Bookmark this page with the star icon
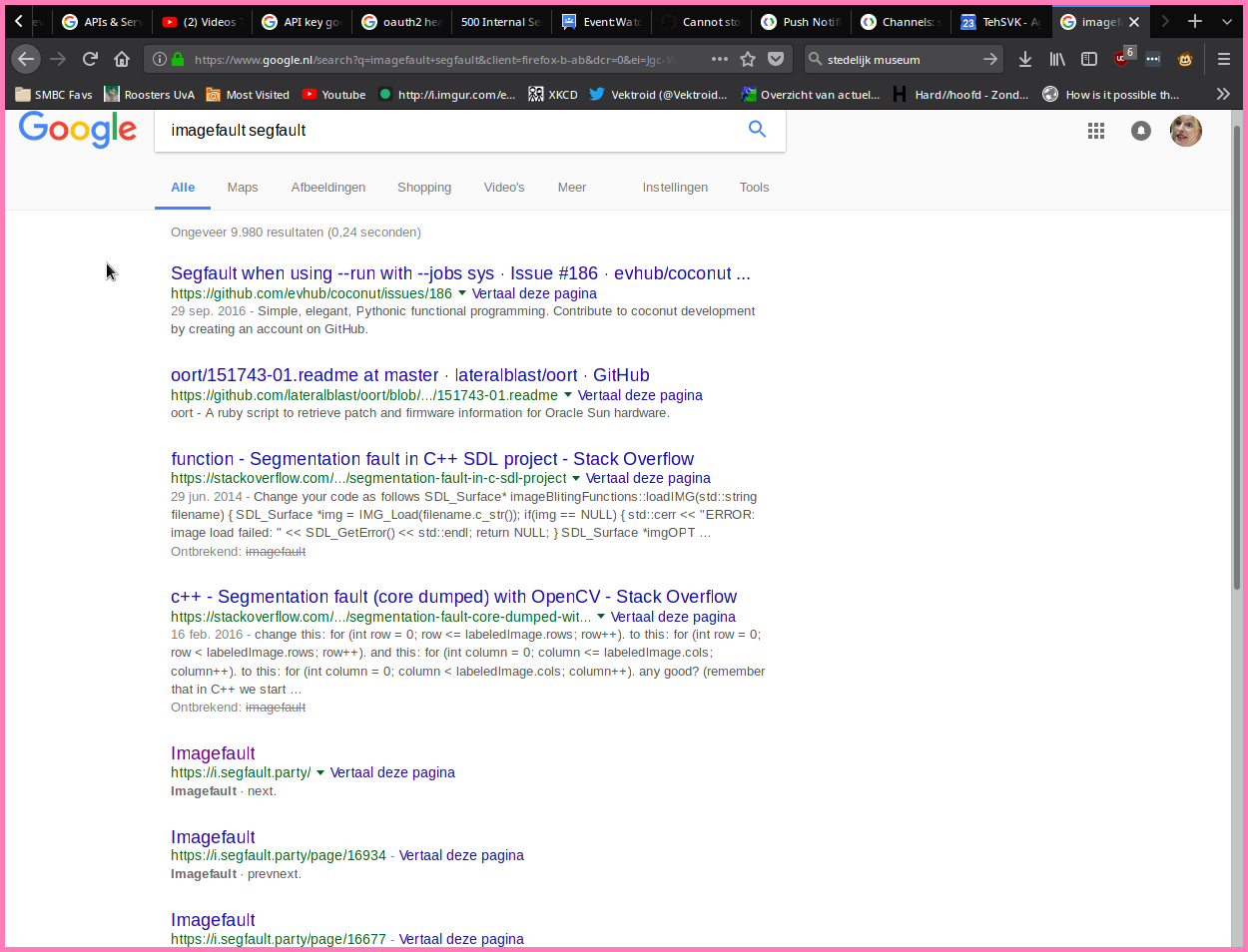 pyautogui.click(x=748, y=59)
